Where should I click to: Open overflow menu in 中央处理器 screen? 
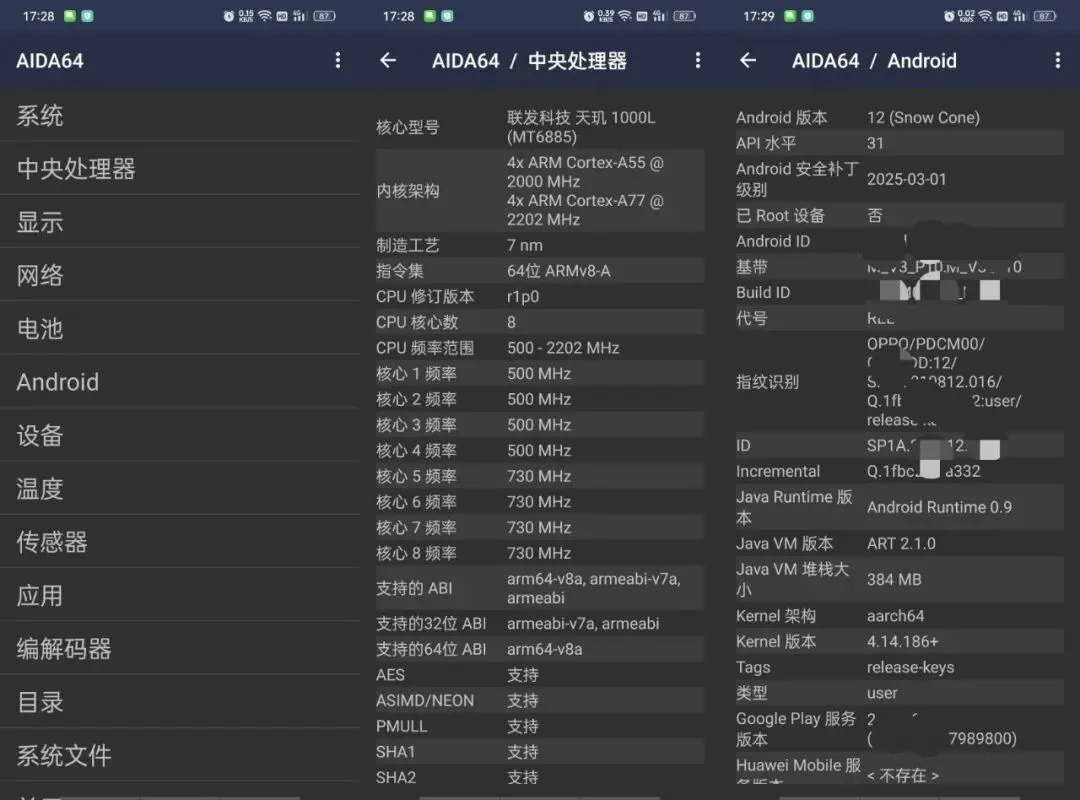(x=698, y=61)
